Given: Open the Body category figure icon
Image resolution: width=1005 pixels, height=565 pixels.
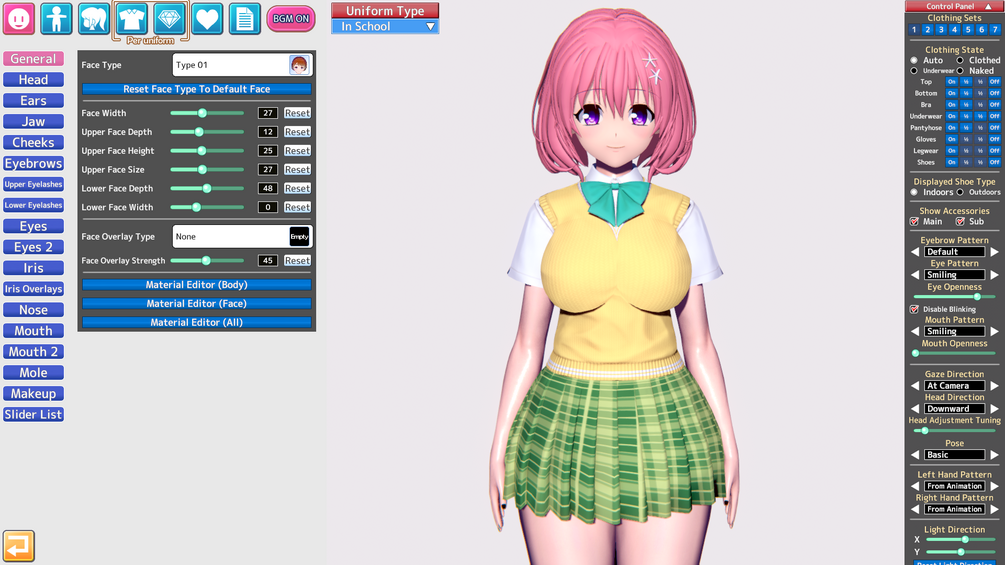Looking at the screenshot, I should pyautogui.click(x=56, y=19).
